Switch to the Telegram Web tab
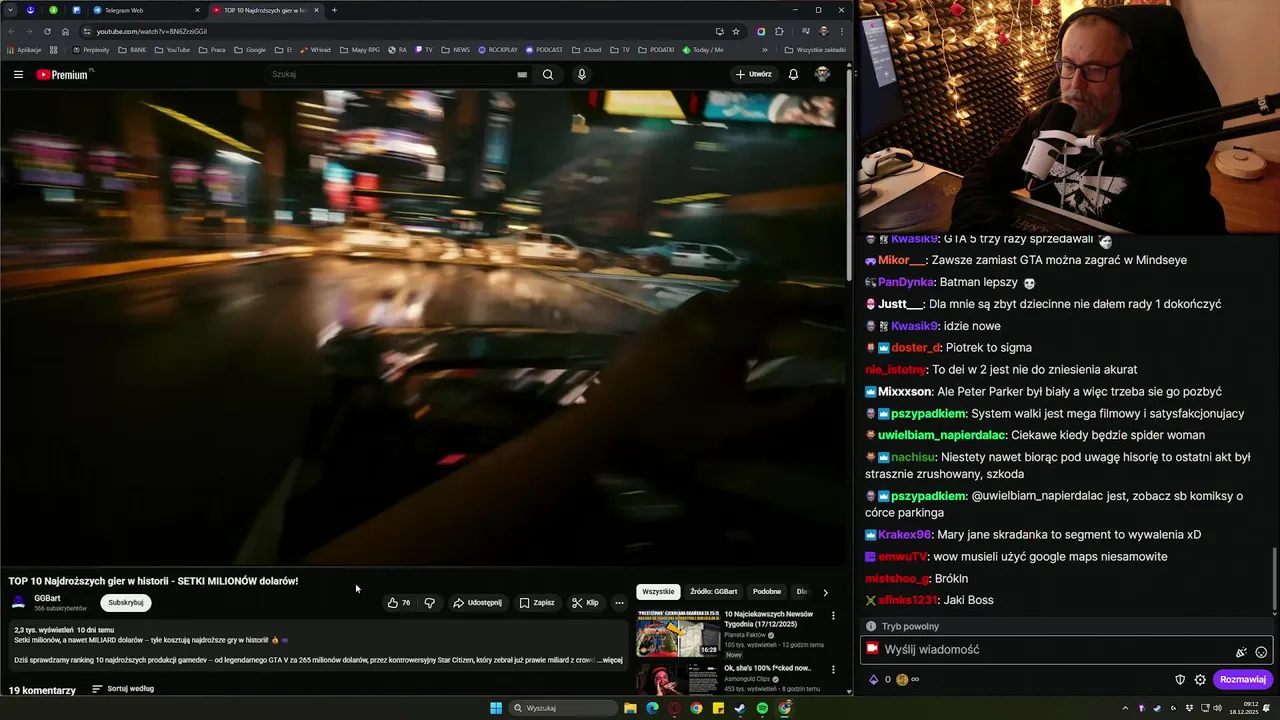1280x720 pixels. (x=145, y=10)
